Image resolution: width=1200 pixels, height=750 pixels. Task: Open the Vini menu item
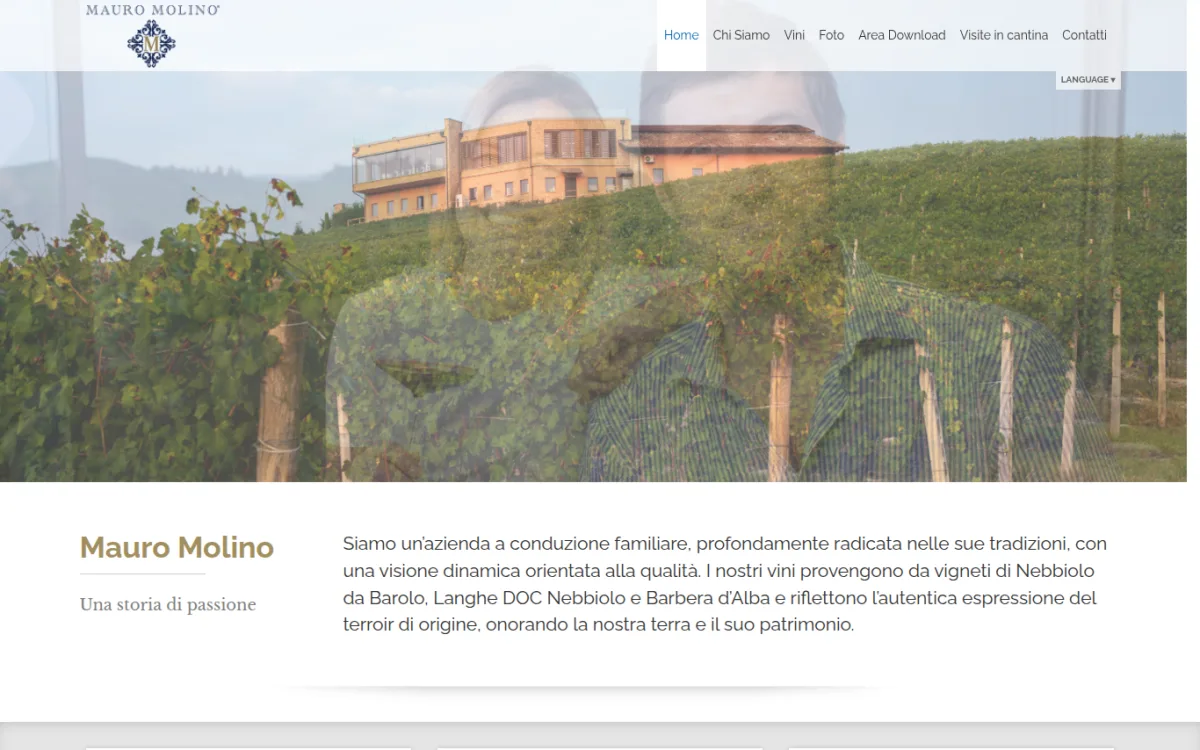(794, 35)
